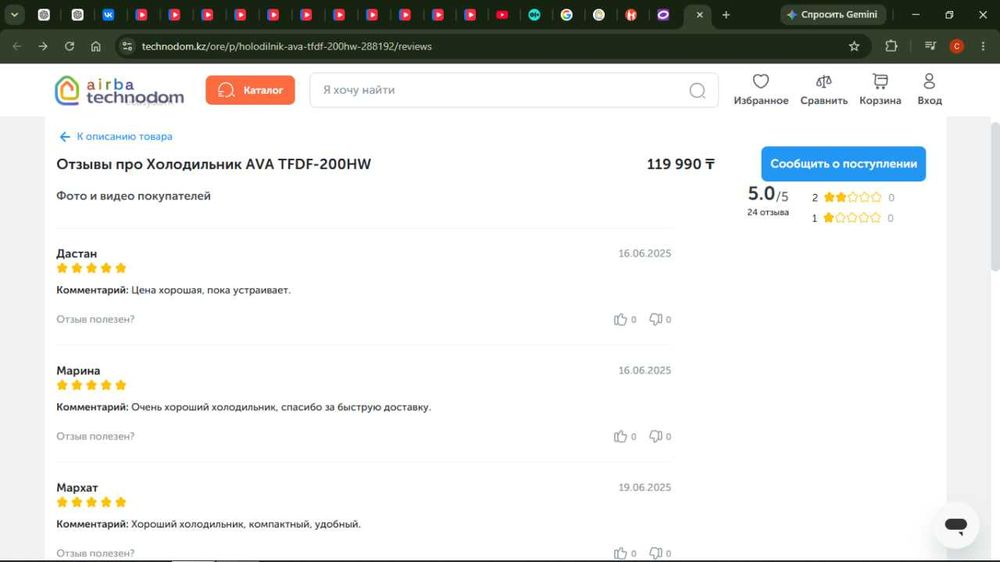1000x562 pixels.
Task: Open the tab search dropdown arrow
Action: coord(14,15)
